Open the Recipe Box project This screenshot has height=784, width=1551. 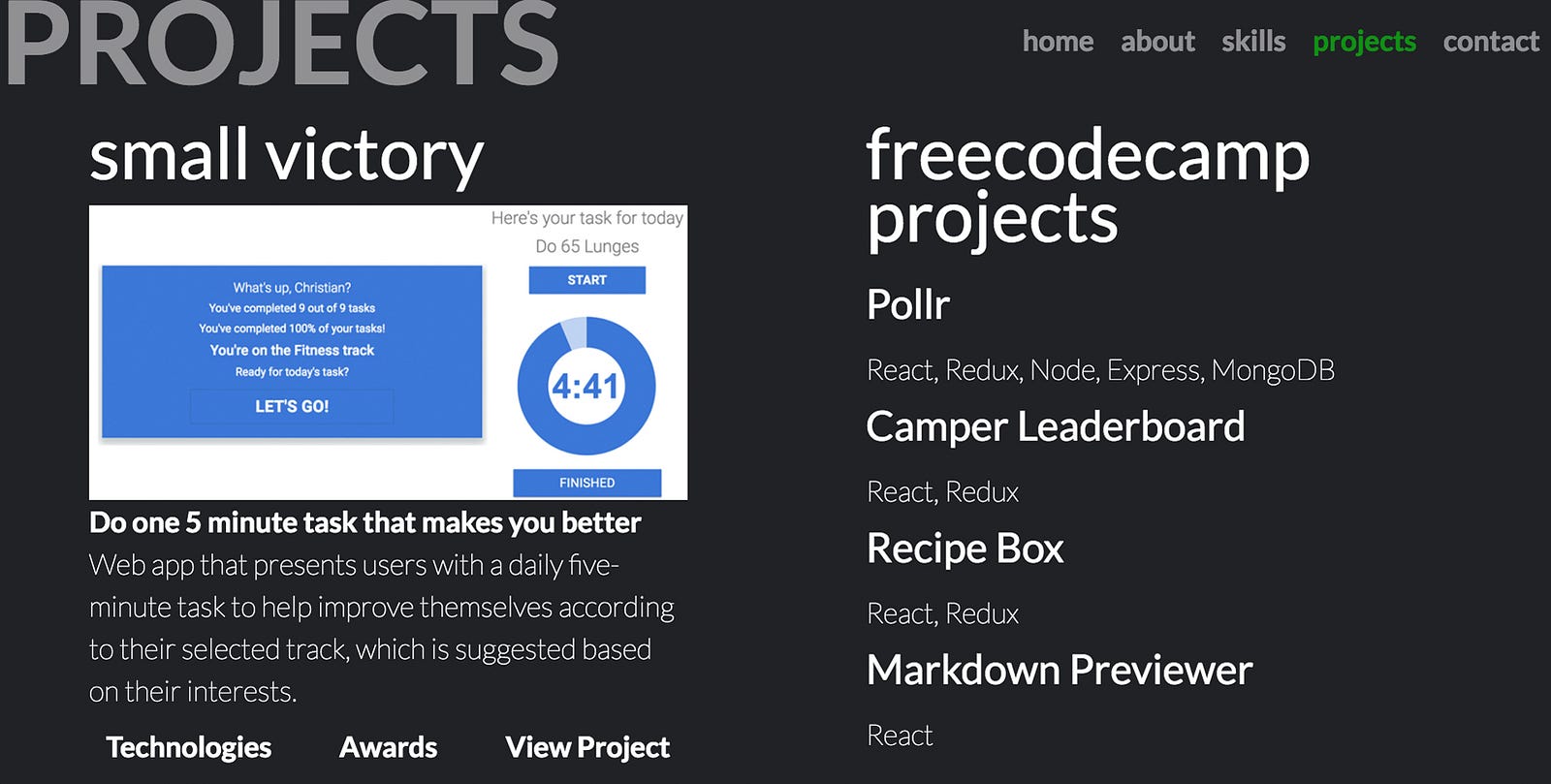coord(965,549)
